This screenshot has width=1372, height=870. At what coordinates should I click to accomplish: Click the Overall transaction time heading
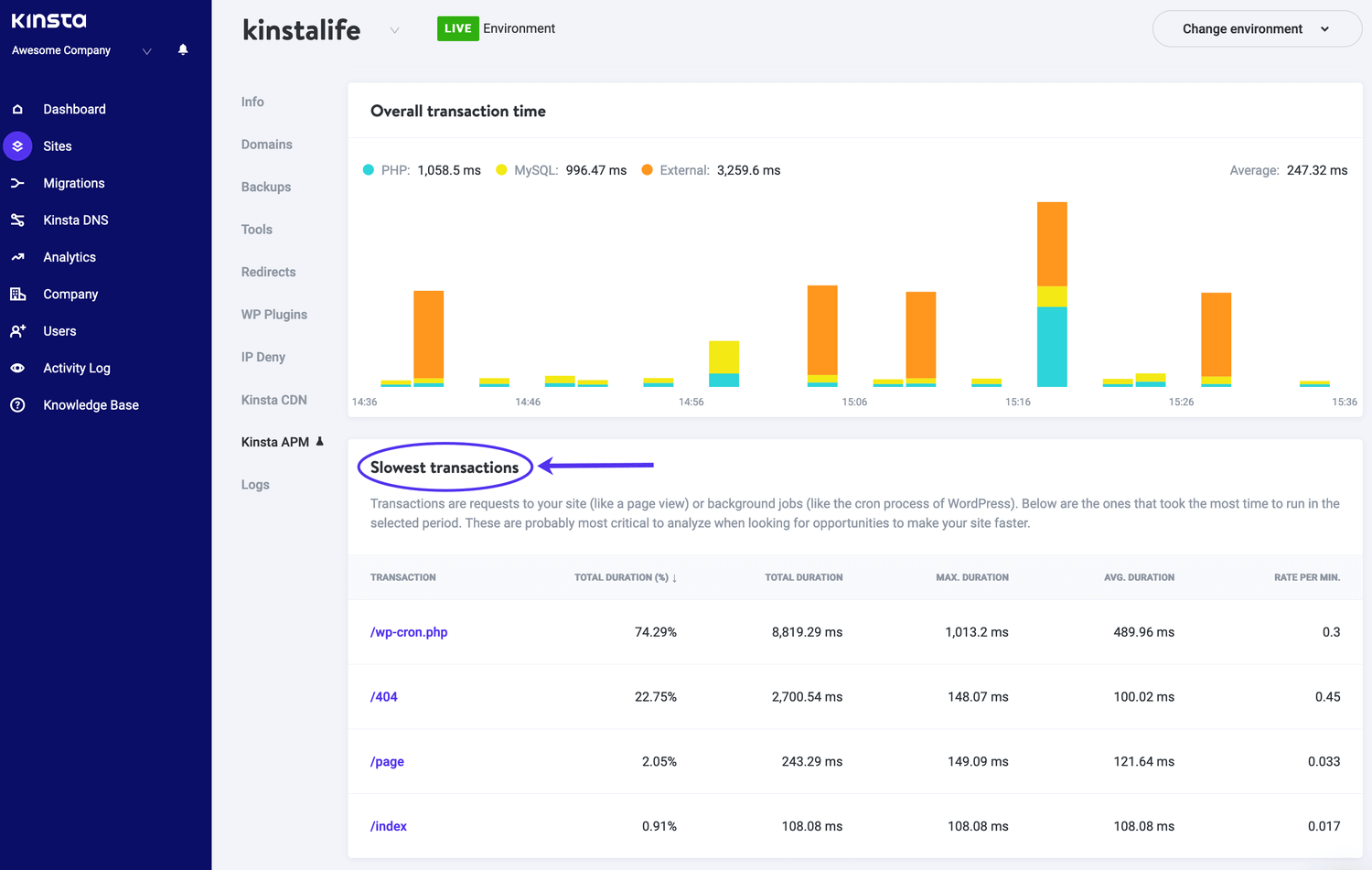point(458,111)
